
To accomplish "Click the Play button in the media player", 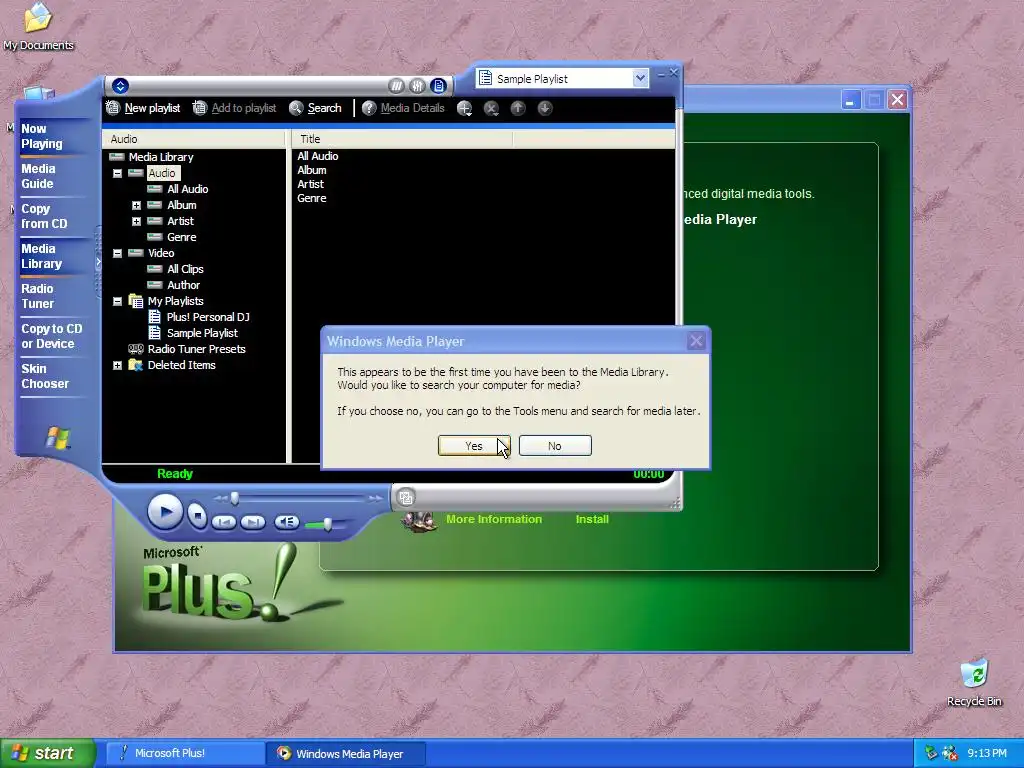I will coord(165,512).
